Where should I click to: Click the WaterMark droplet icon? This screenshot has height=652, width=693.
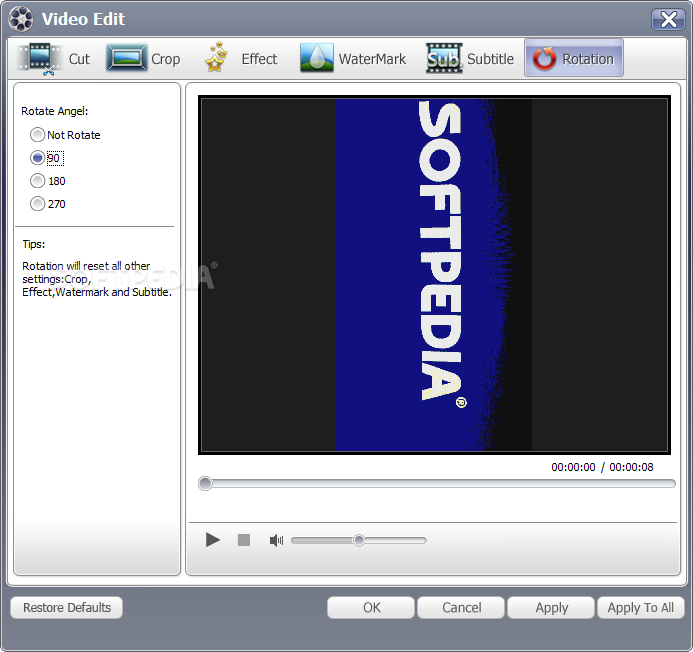click(316, 58)
